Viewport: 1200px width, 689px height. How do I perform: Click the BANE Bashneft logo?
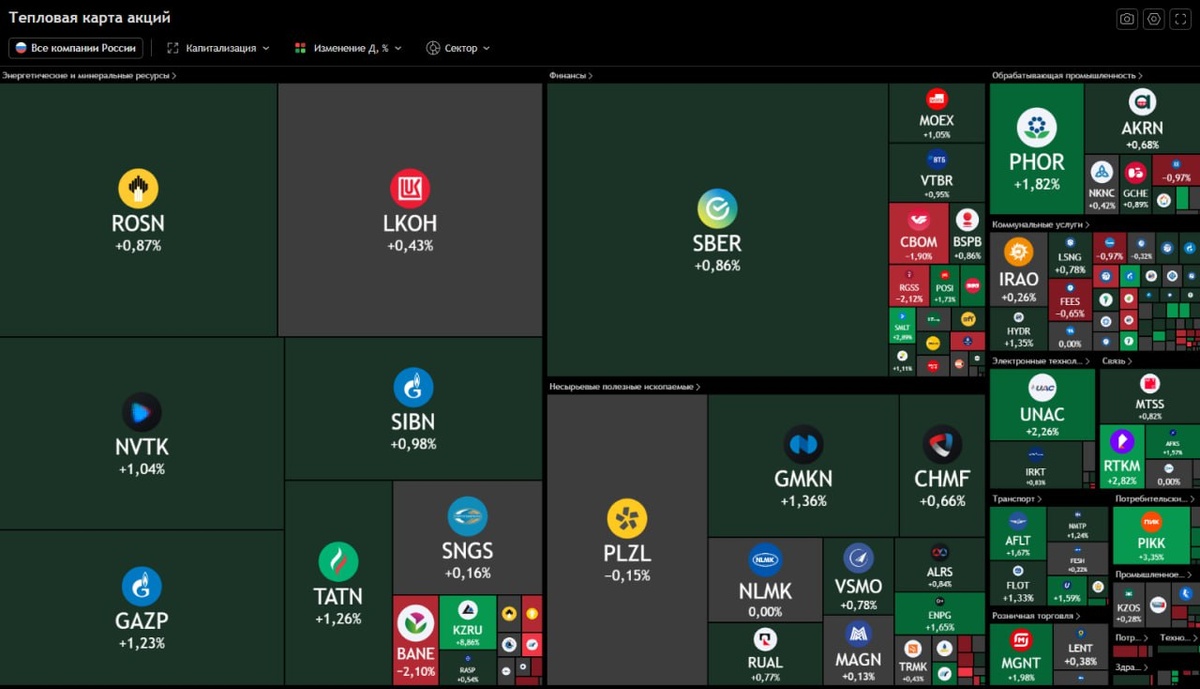pyautogui.click(x=415, y=624)
